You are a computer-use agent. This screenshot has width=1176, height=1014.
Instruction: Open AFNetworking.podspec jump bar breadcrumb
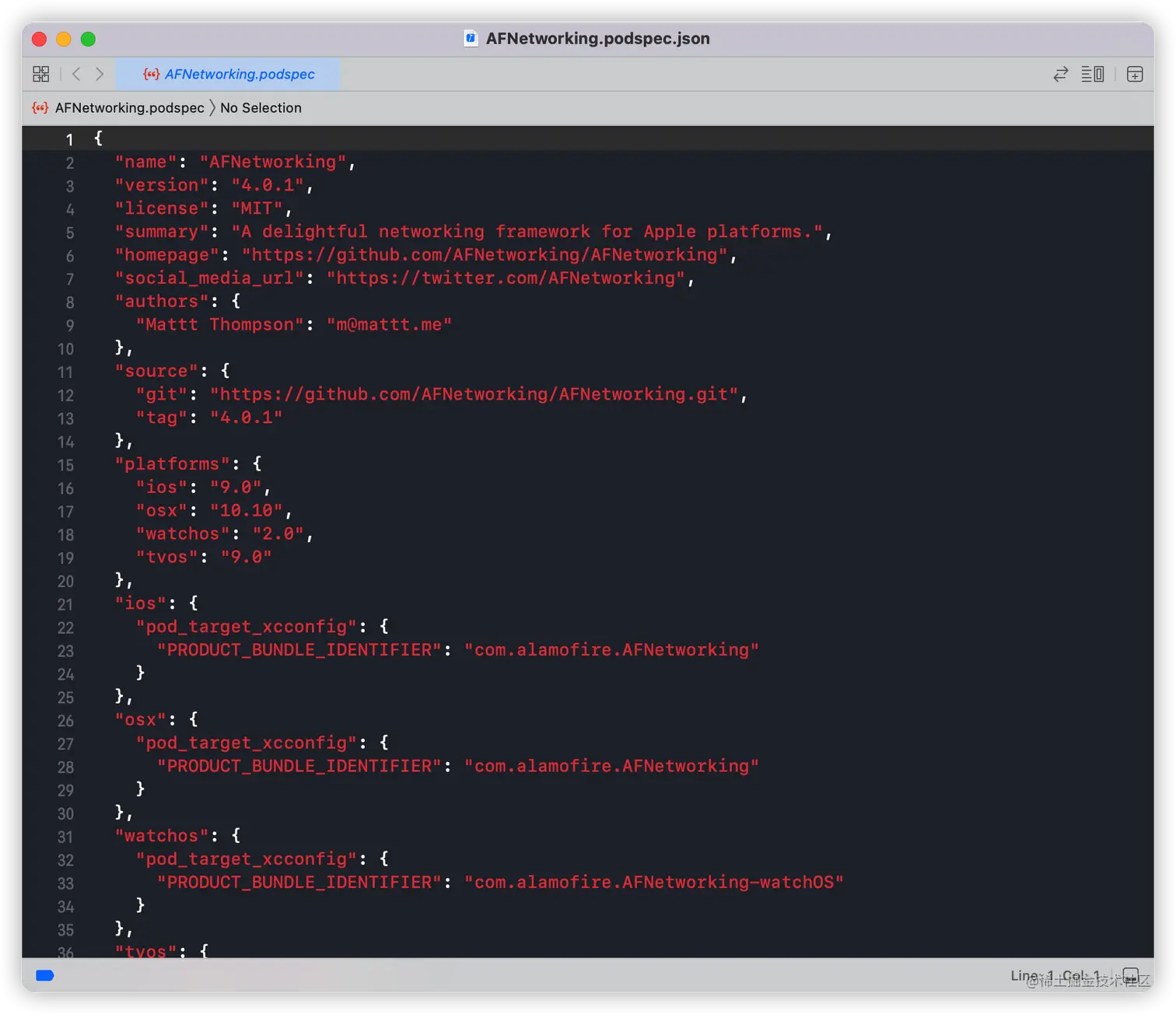(130, 107)
